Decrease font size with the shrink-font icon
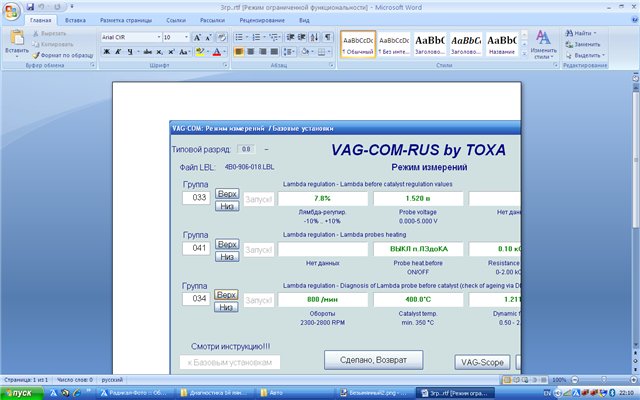640x400 pixels. pyautogui.click(x=208, y=38)
